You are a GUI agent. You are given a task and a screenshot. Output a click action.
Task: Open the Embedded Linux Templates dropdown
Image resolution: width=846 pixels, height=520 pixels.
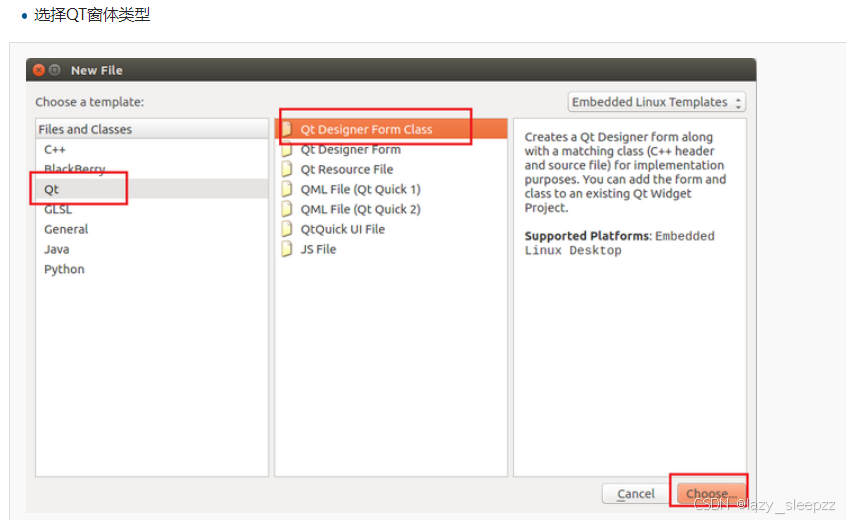[657, 102]
